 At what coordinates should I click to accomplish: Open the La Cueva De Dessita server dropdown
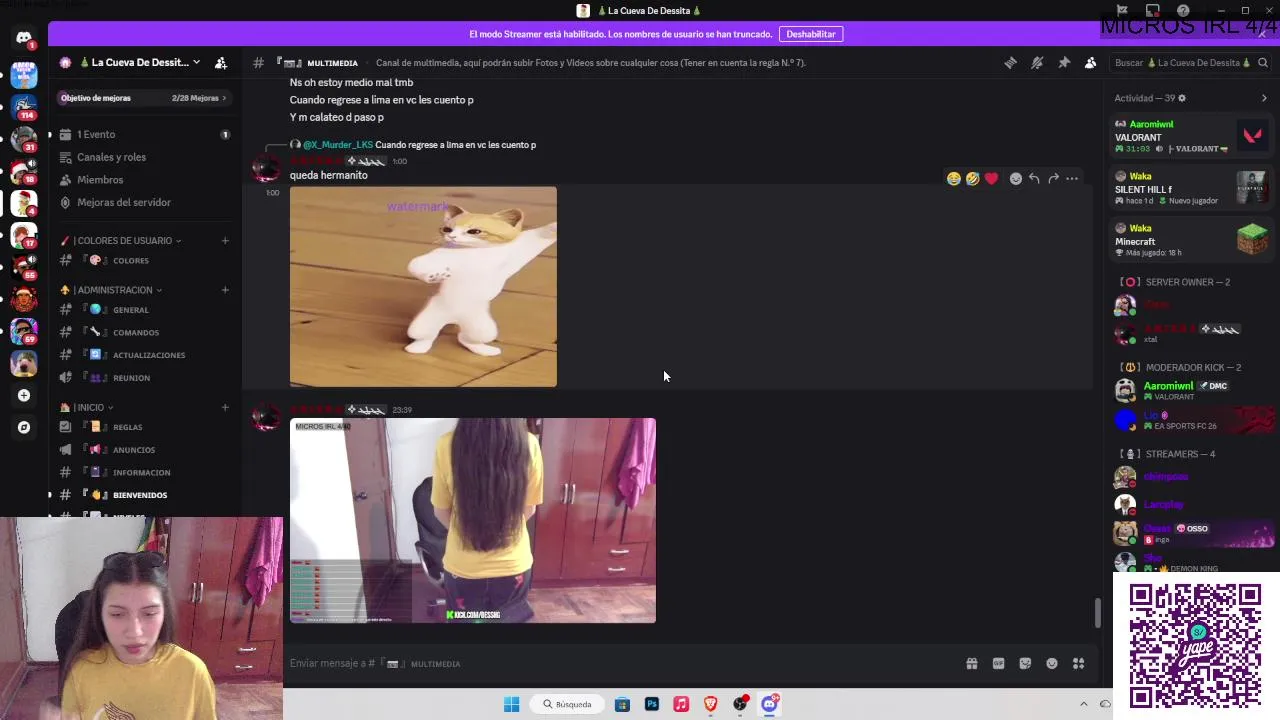point(138,62)
